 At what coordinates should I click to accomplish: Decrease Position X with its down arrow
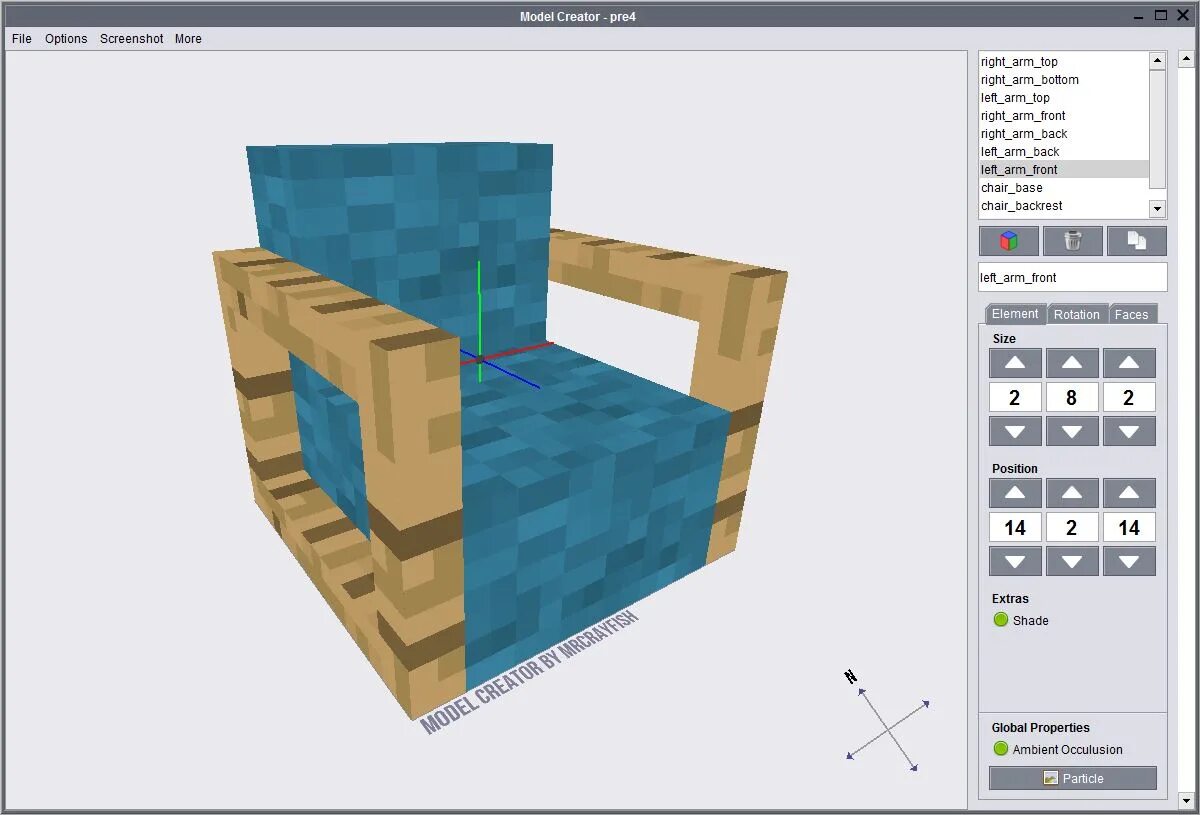1015,561
